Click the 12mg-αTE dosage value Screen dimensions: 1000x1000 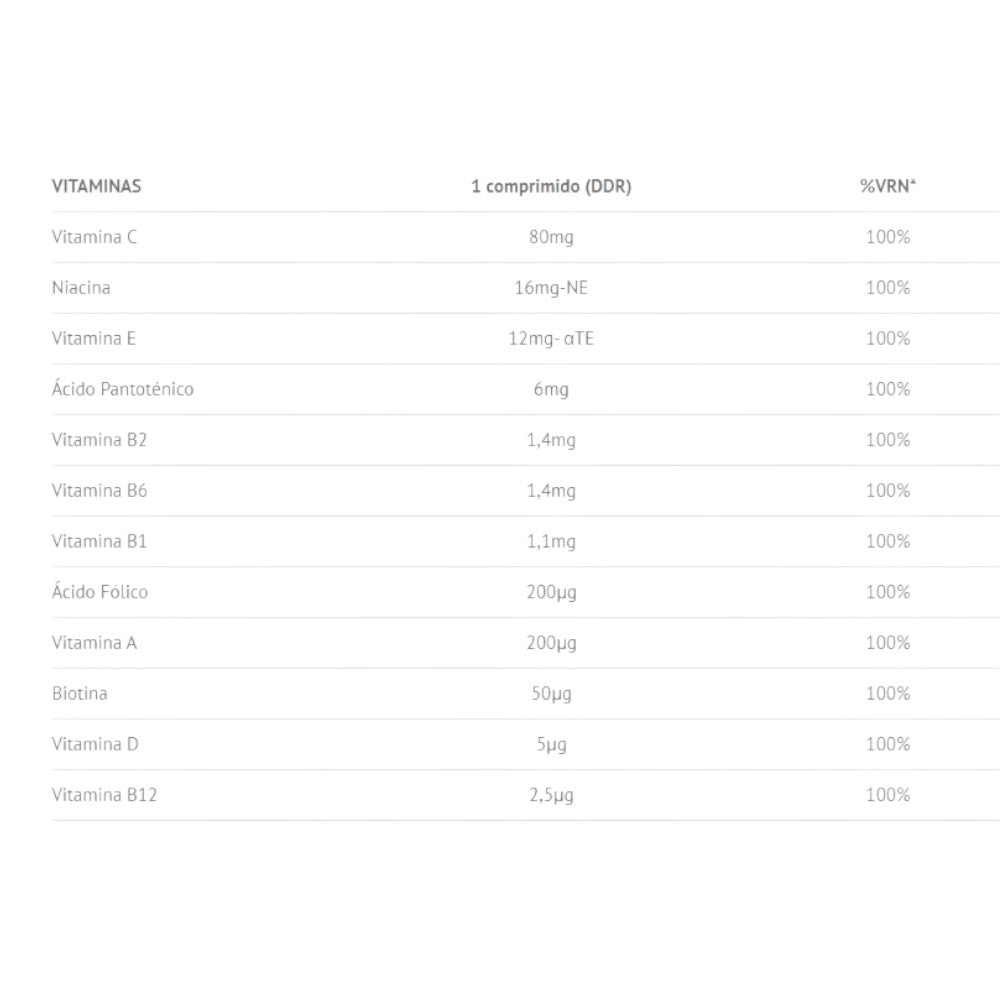(x=551, y=338)
